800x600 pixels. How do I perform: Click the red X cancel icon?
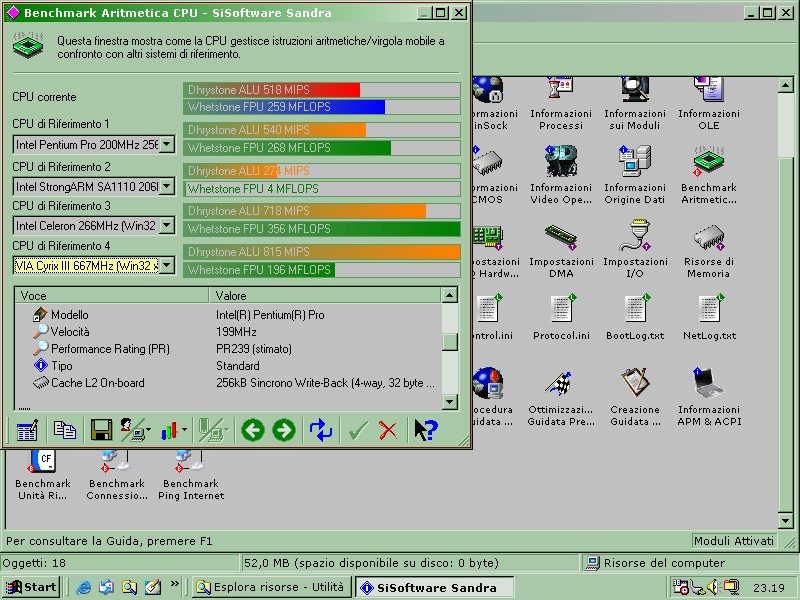388,430
